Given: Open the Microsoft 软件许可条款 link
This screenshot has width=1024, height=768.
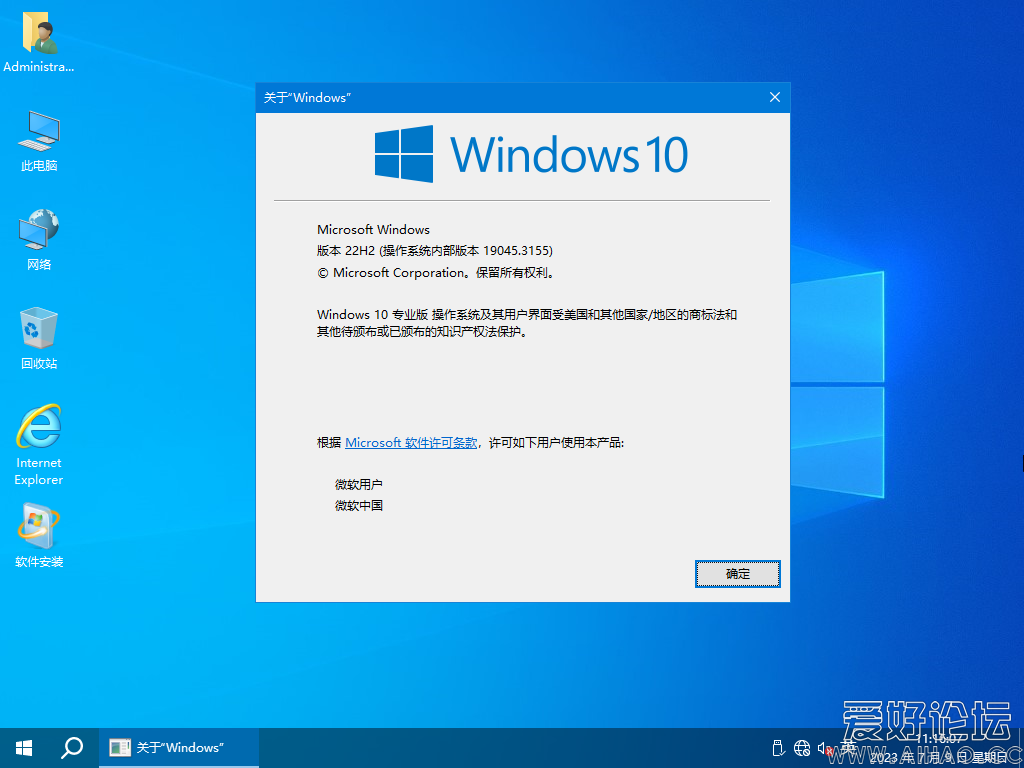Looking at the screenshot, I should point(411,443).
